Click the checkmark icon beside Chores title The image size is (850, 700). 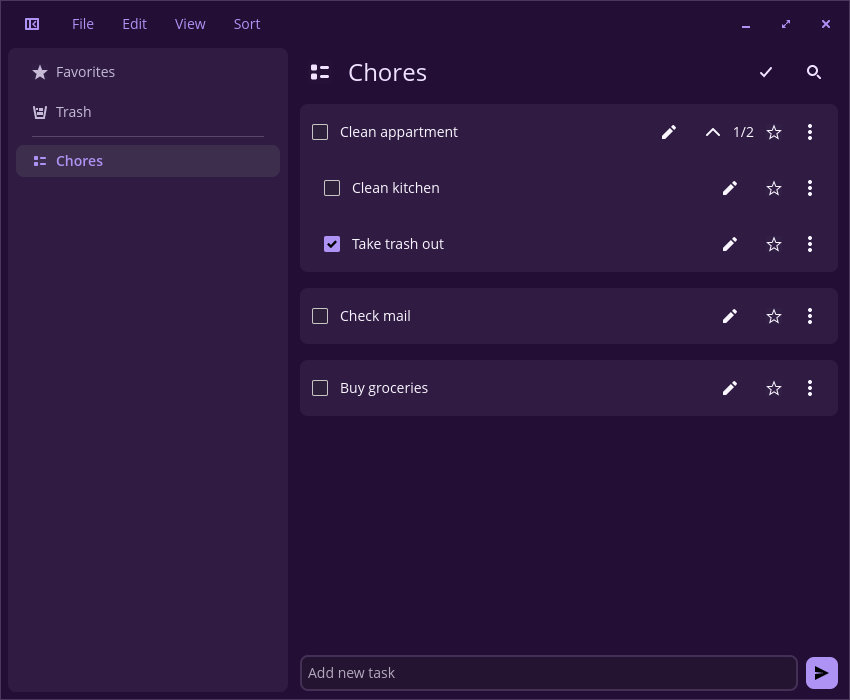coord(765,72)
